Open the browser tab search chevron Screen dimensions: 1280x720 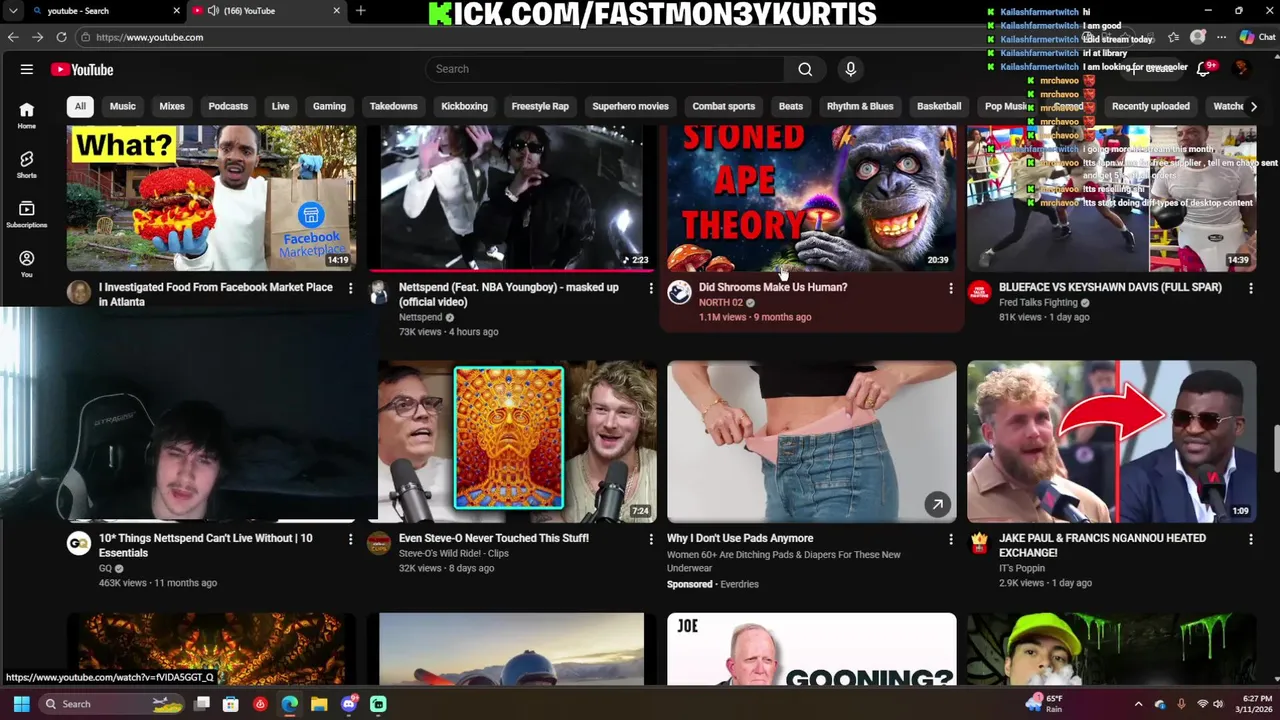pyautogui.click(x=13, y=11)
